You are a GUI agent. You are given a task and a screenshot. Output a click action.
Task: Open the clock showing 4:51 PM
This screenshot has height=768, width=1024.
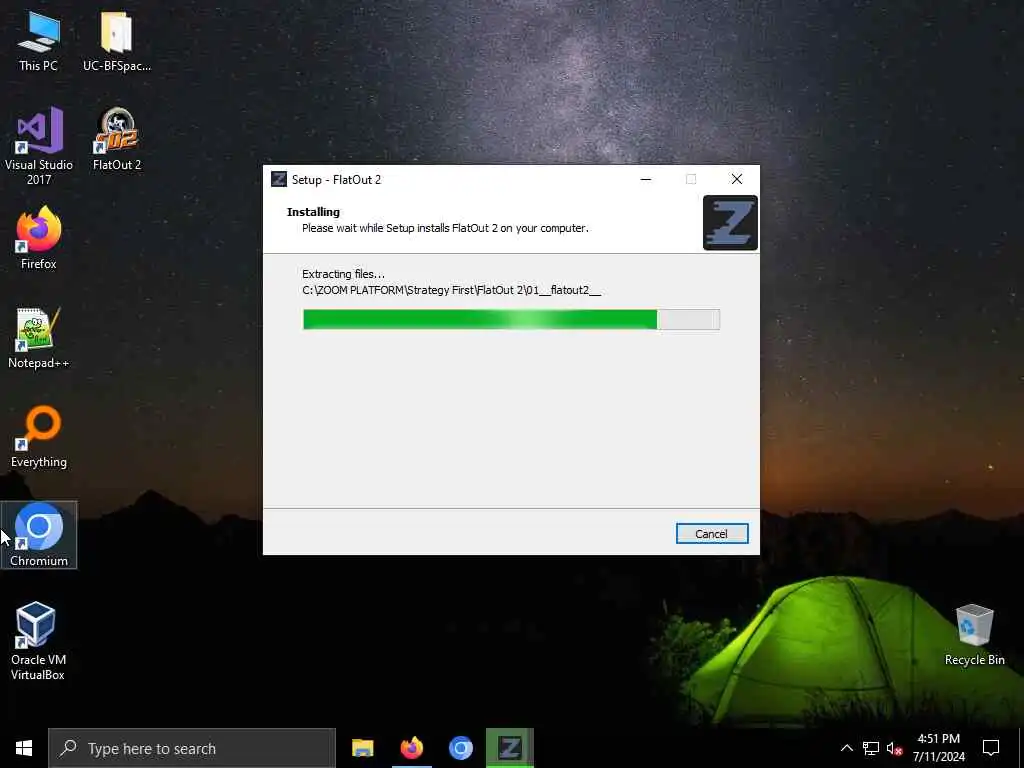(938, 748)
